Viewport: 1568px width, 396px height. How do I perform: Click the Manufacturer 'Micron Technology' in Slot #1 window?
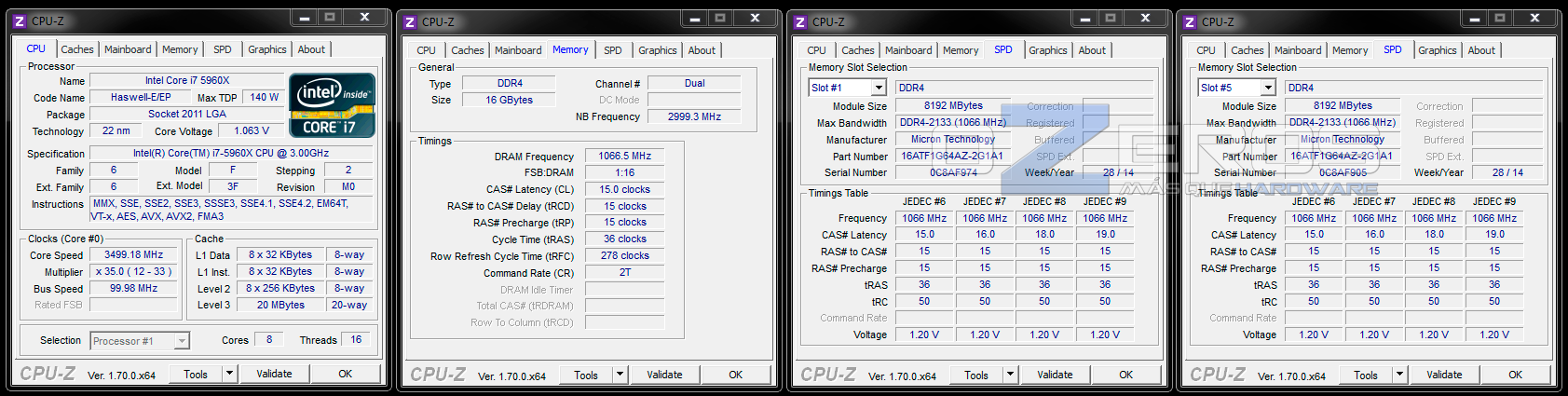953,139
